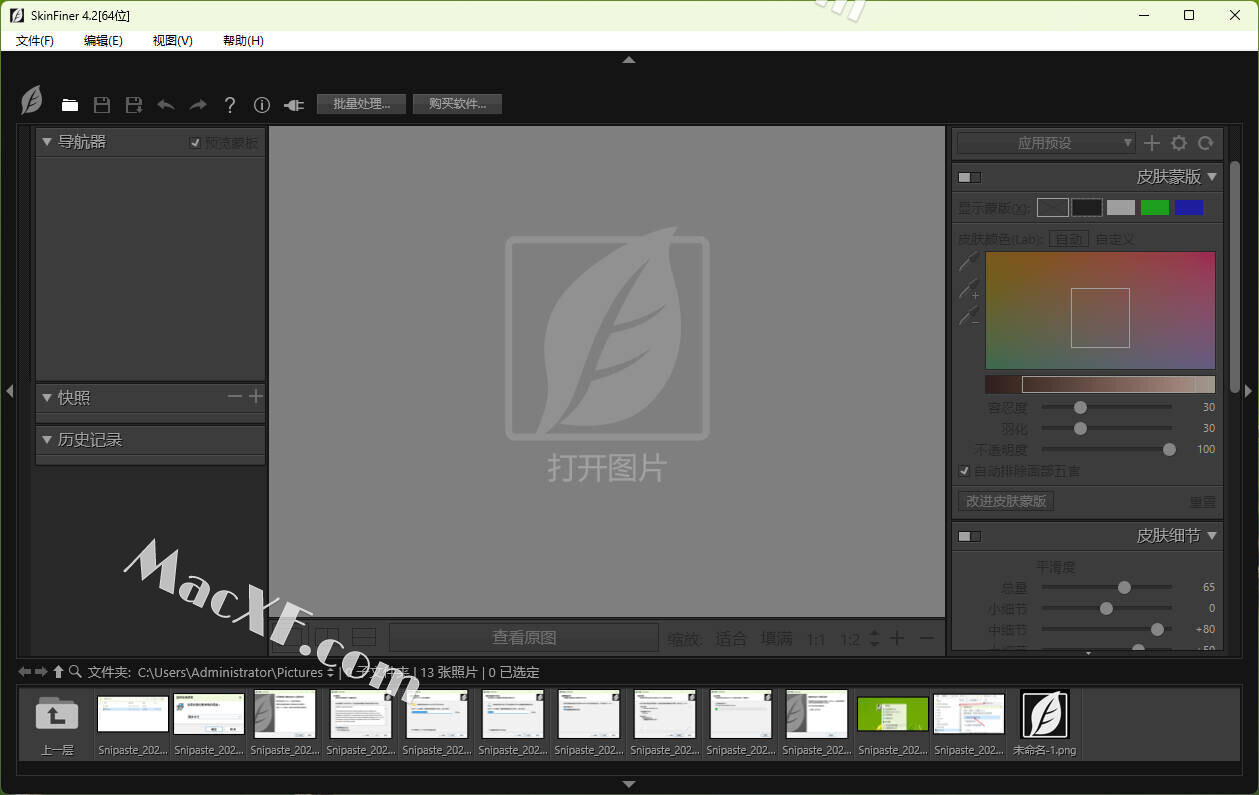Open the help question mark icon

(230, 105)
